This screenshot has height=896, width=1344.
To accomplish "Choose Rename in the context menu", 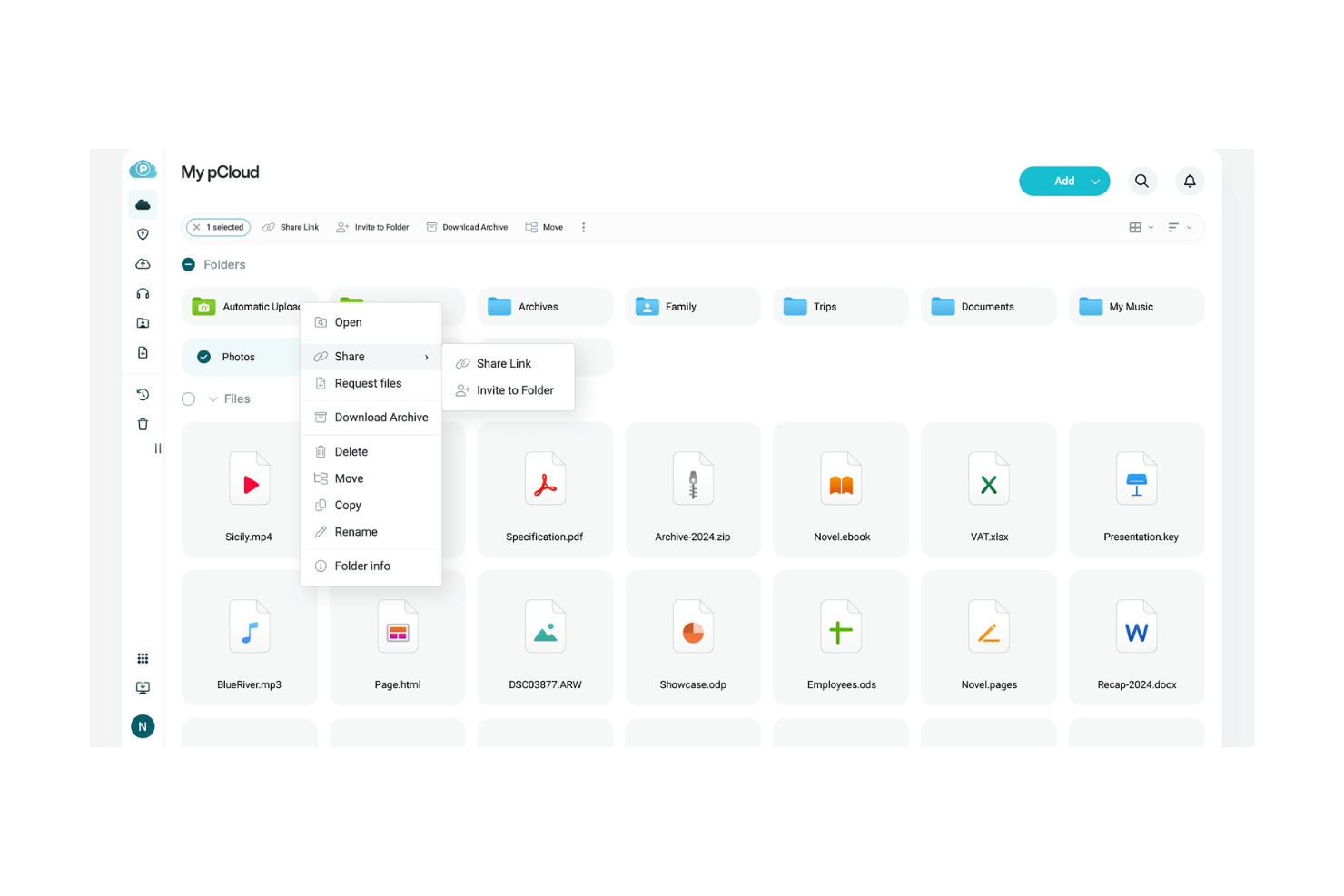I will (371, 532).
